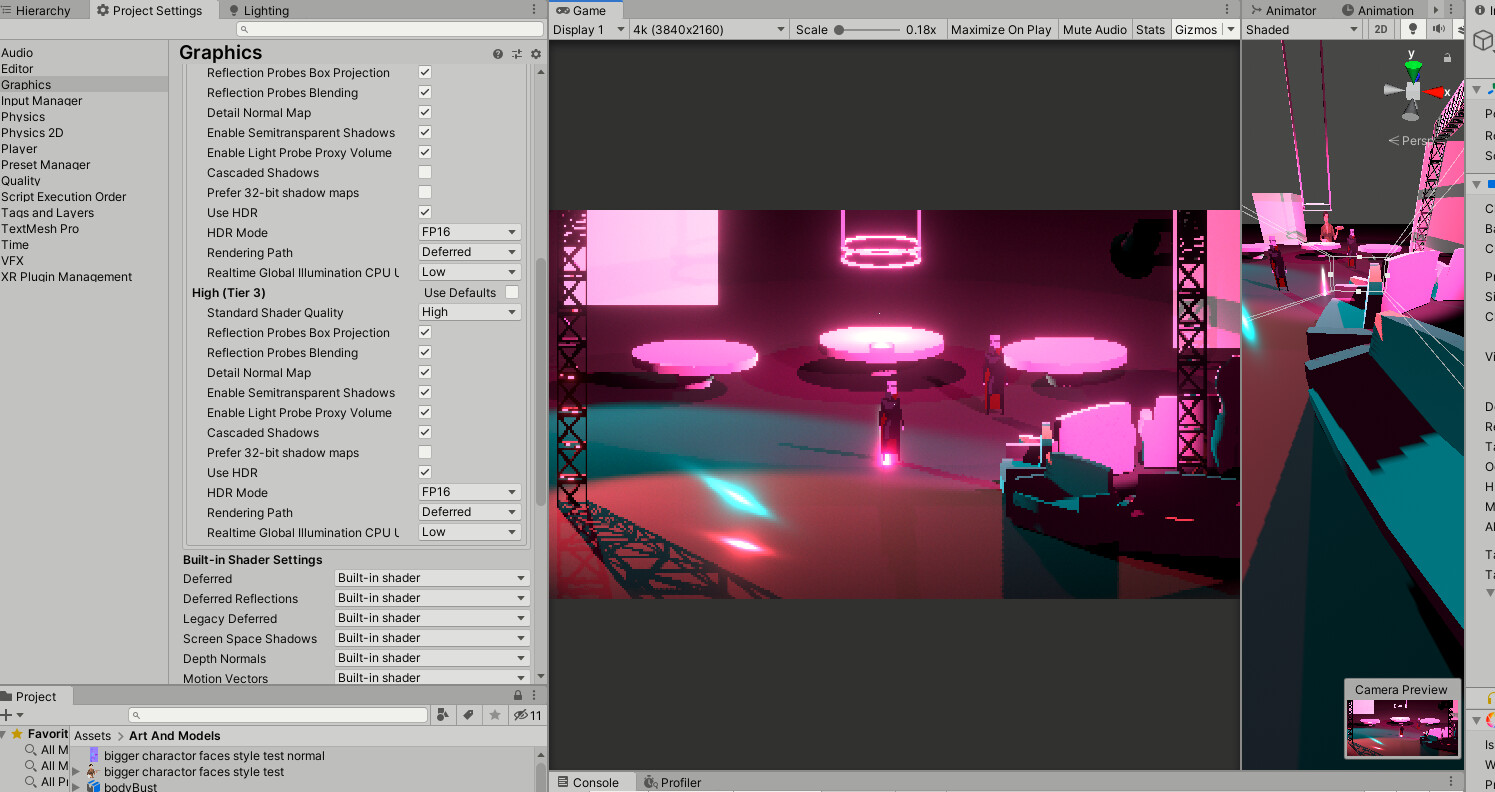Open the Graphics settings gear icon
The height and width of the screenshot is (792, 1495).
click(x=536, y=53)
